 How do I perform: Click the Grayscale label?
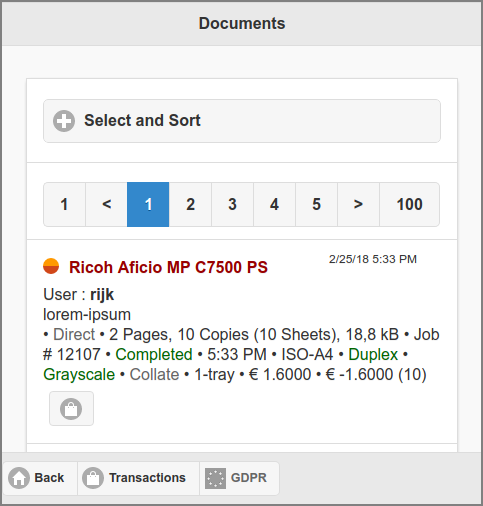click(79, 374)
